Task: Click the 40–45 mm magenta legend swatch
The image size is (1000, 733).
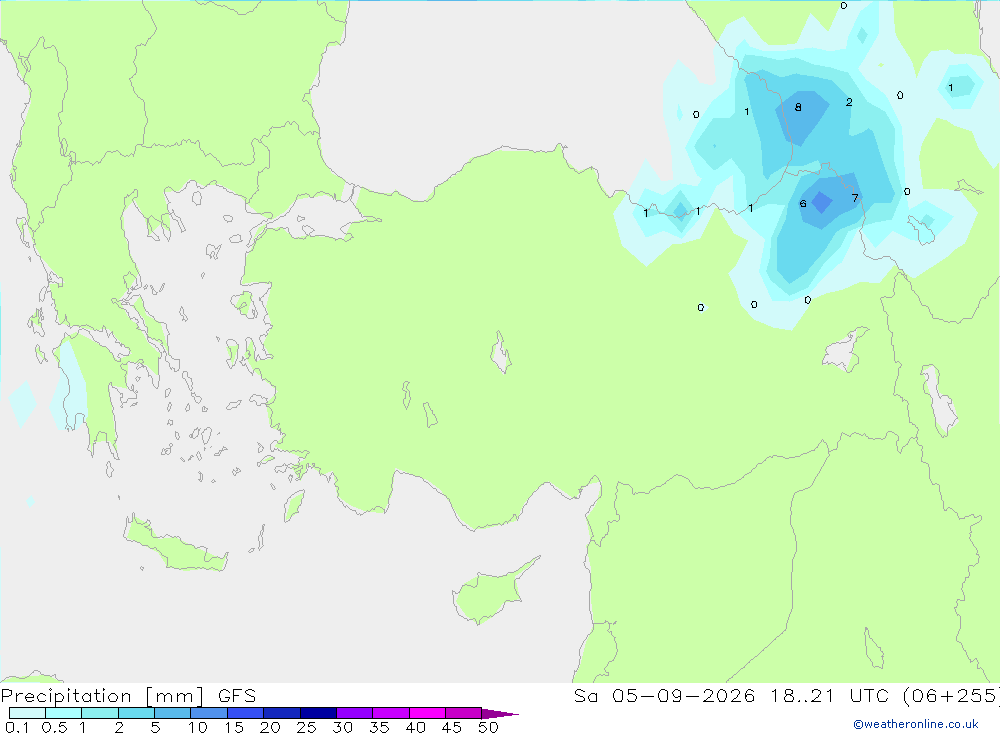Action: (427, 713)
